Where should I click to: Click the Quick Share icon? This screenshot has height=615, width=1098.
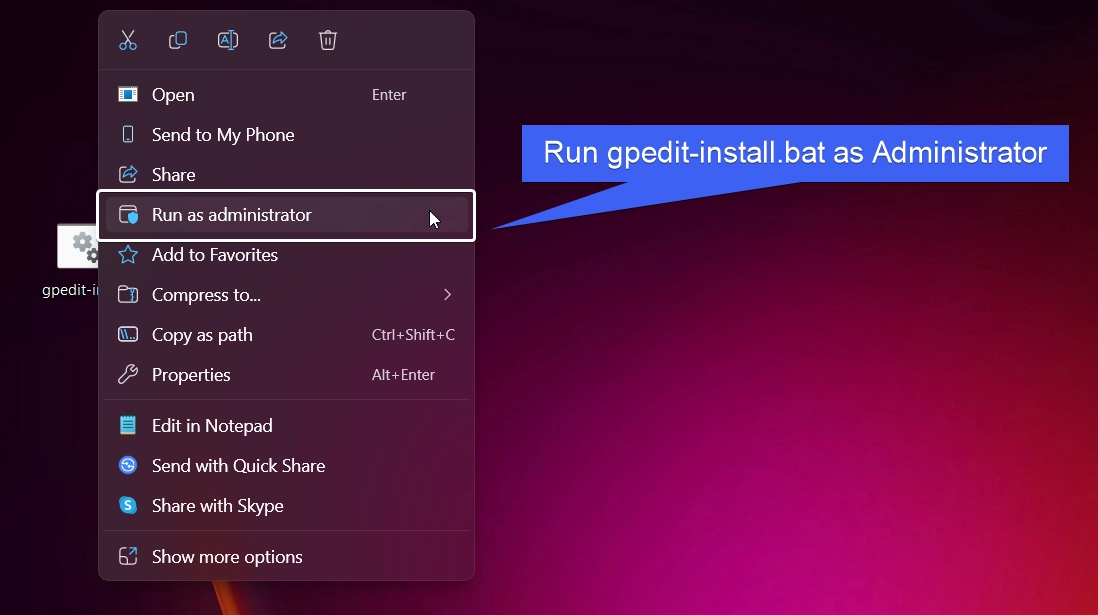coord(128,465)
